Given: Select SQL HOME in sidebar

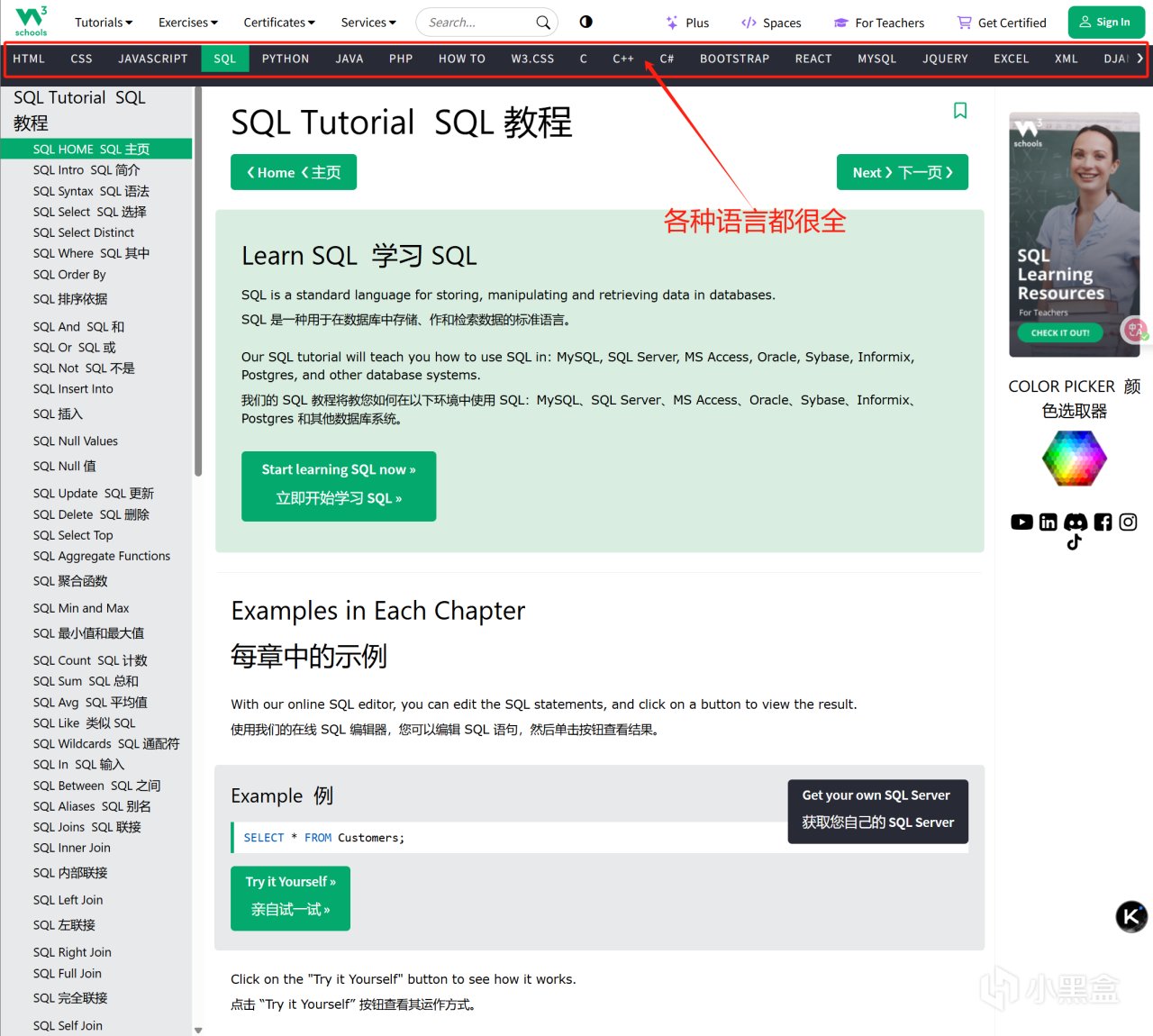Looking at the screenshot, I should (95, 149).
